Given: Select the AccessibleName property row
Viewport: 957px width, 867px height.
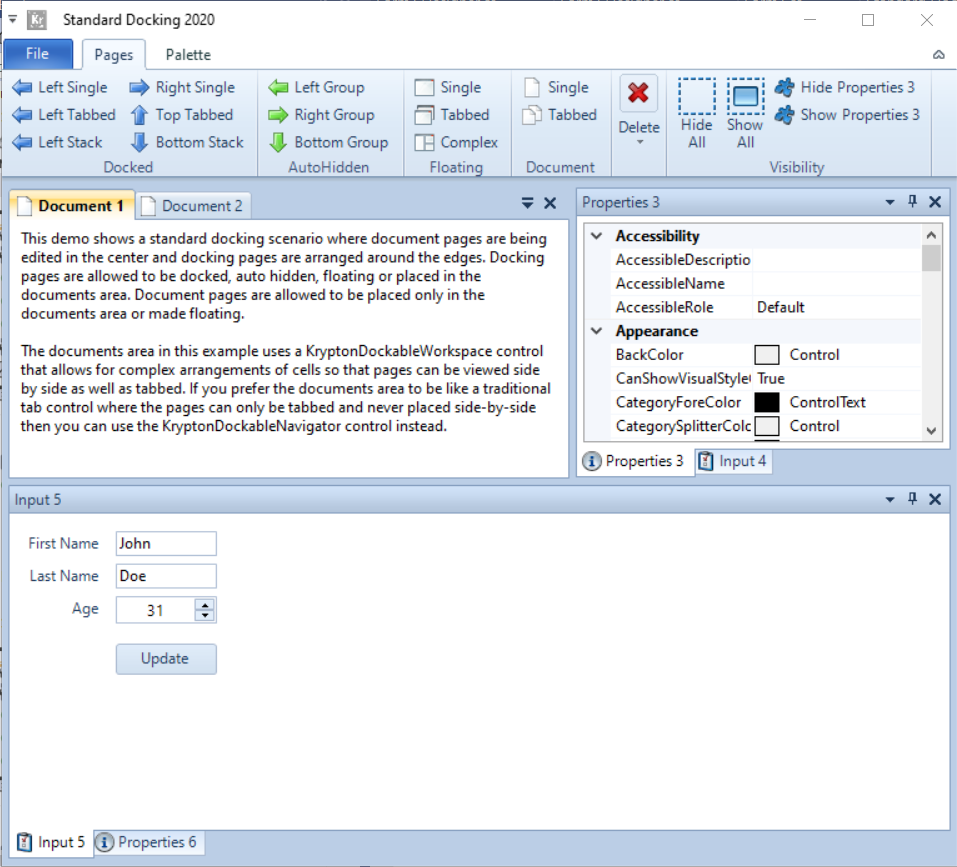Looking at the screenshot, I should coord(767,284).
